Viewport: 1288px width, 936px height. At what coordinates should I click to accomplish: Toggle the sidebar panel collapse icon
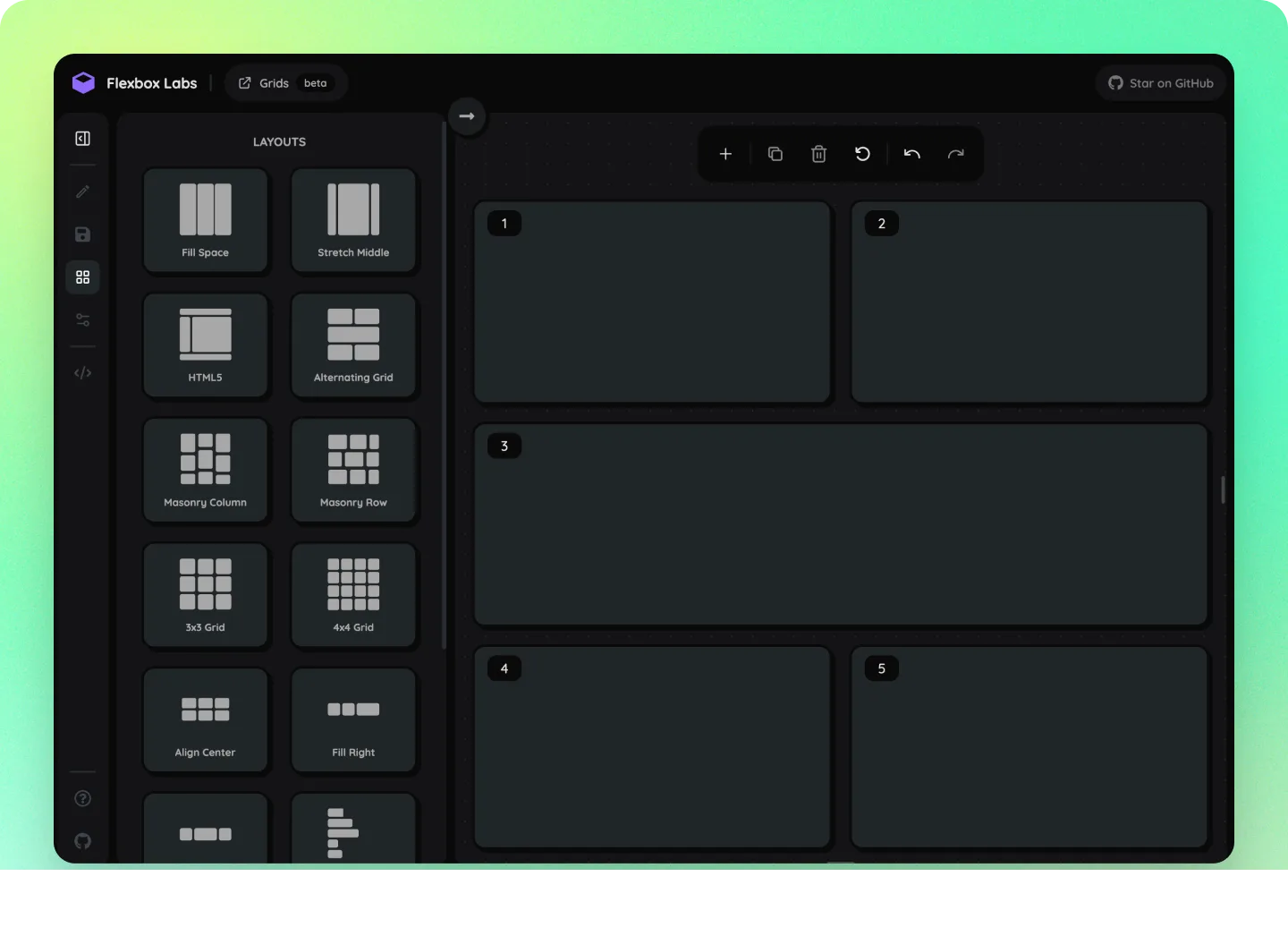82,139
